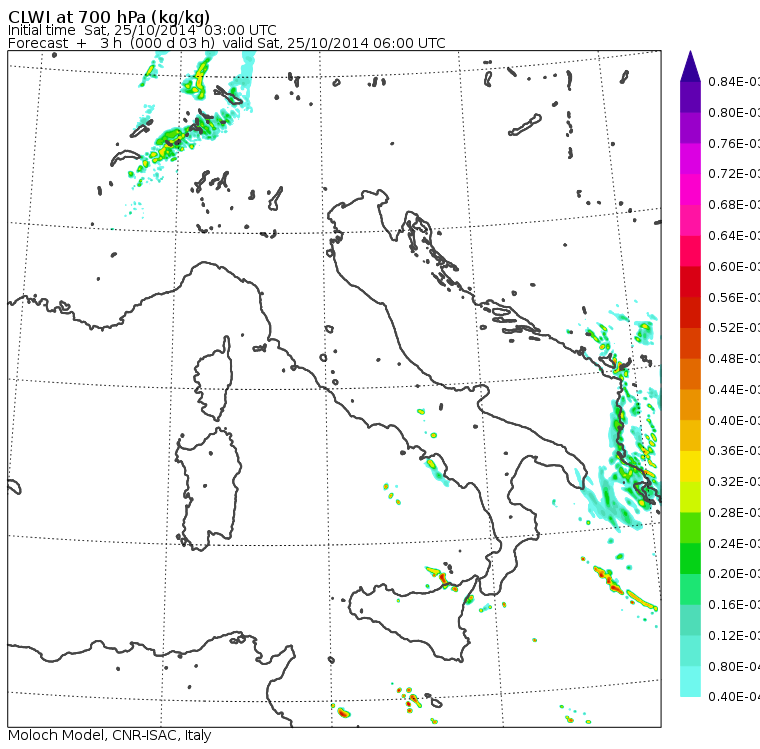This screenshot has height=749, width=760.
Task: Click the 0.16E-03 scale label
Action: [x=734, y=605]
